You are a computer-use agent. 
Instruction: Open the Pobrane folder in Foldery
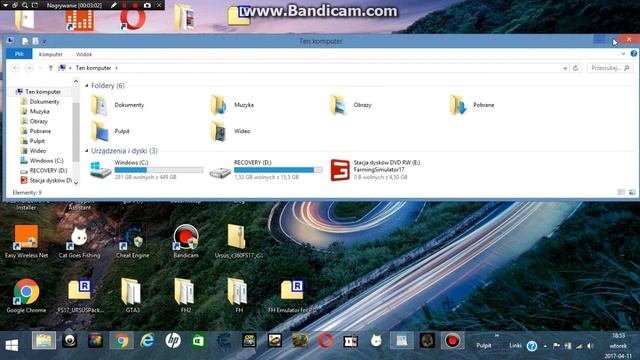pos(472,105)
